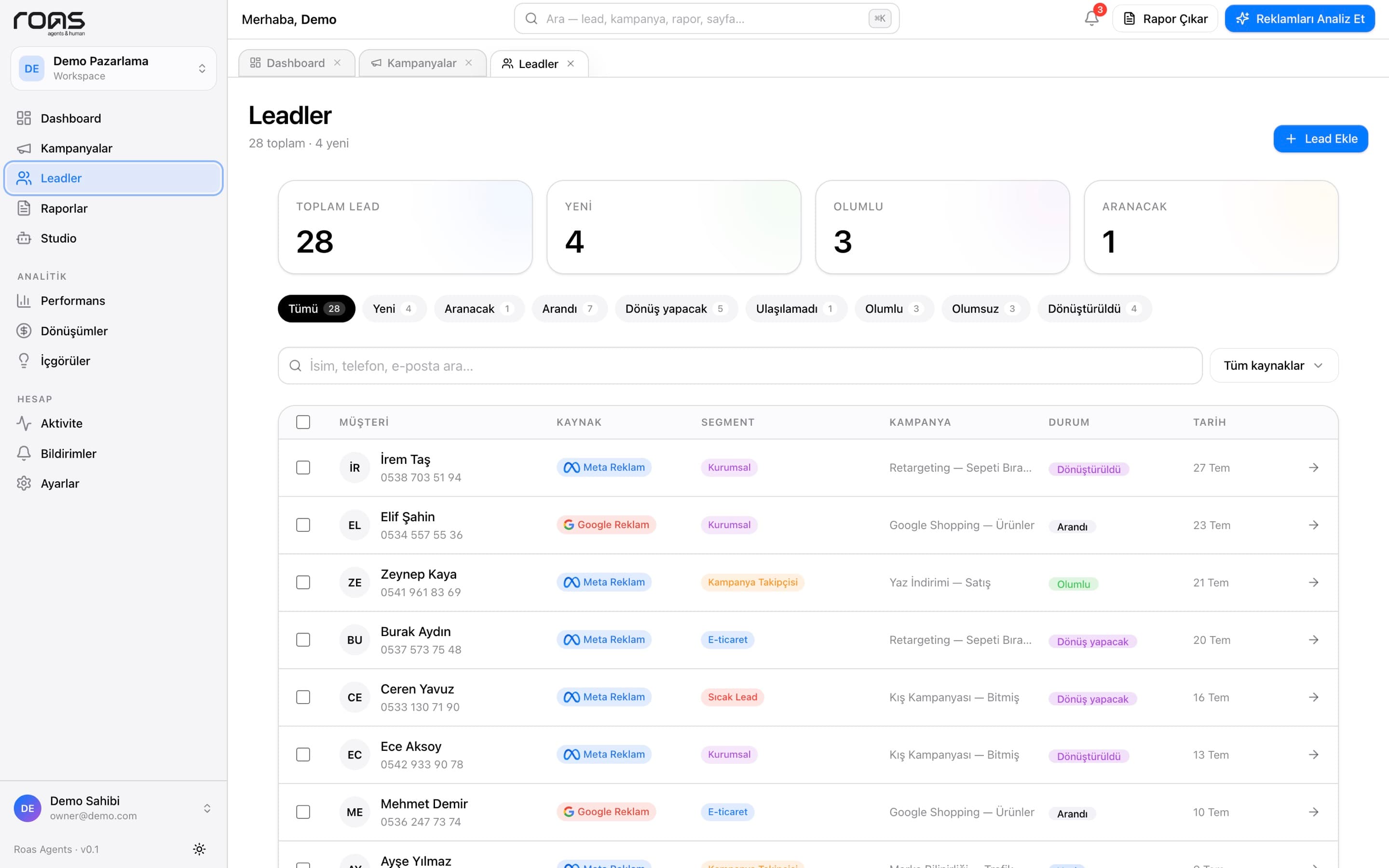Screen dimensions: 1389x868
Task: Check the Burak Aydın row checkbox
Action: pos(303,640)
